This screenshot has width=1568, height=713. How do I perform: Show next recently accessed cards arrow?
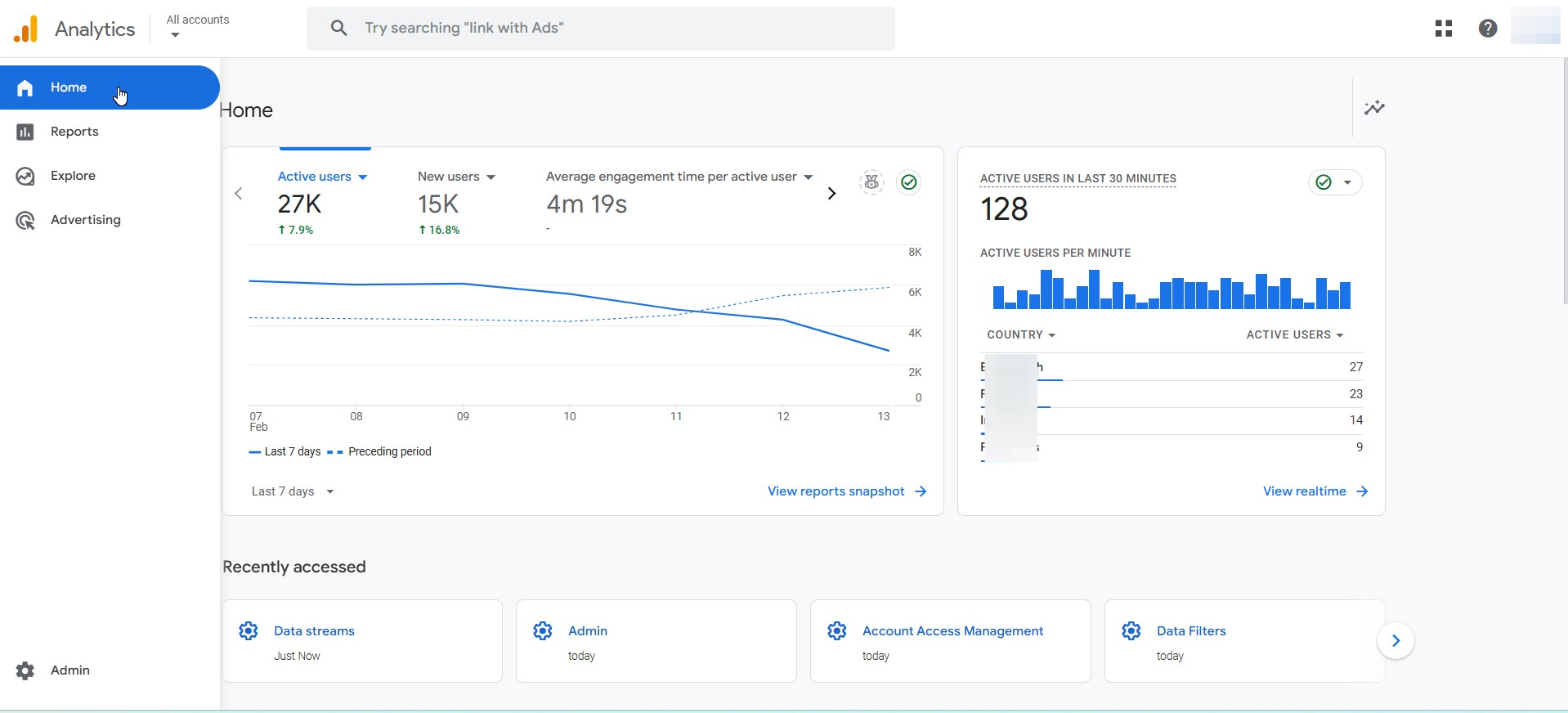coord(1396,641)
